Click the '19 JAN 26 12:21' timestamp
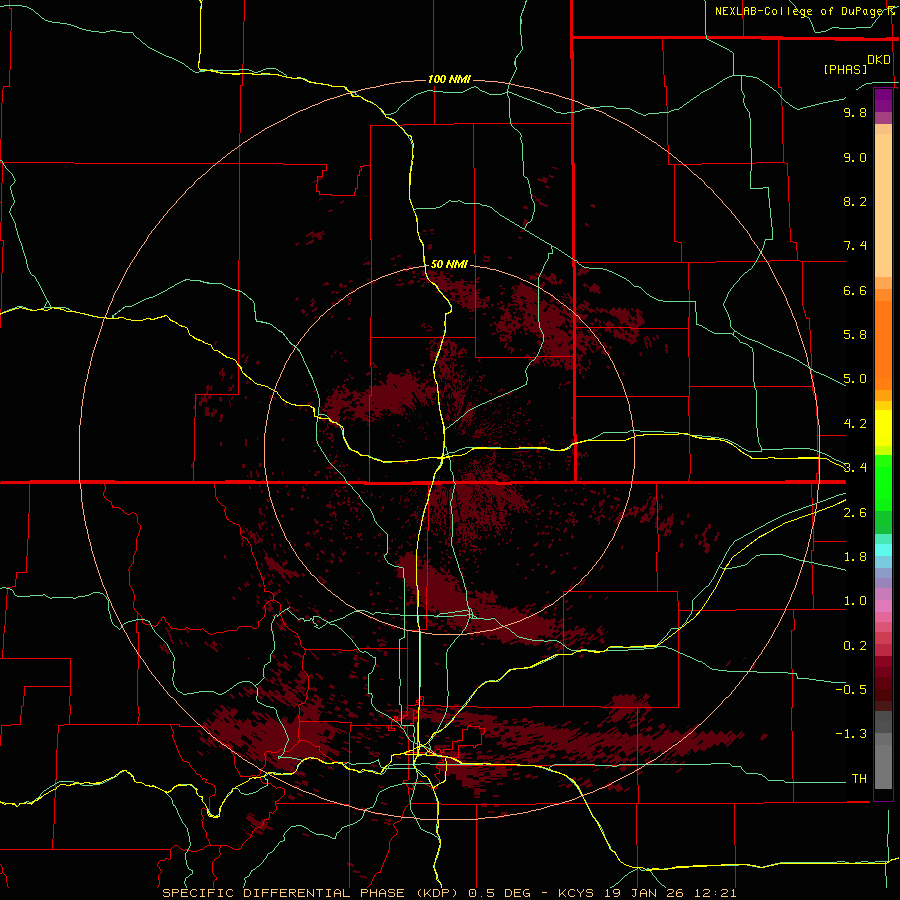Image resolution: width=900 pixels, height=900 pixels. [670, 893]
